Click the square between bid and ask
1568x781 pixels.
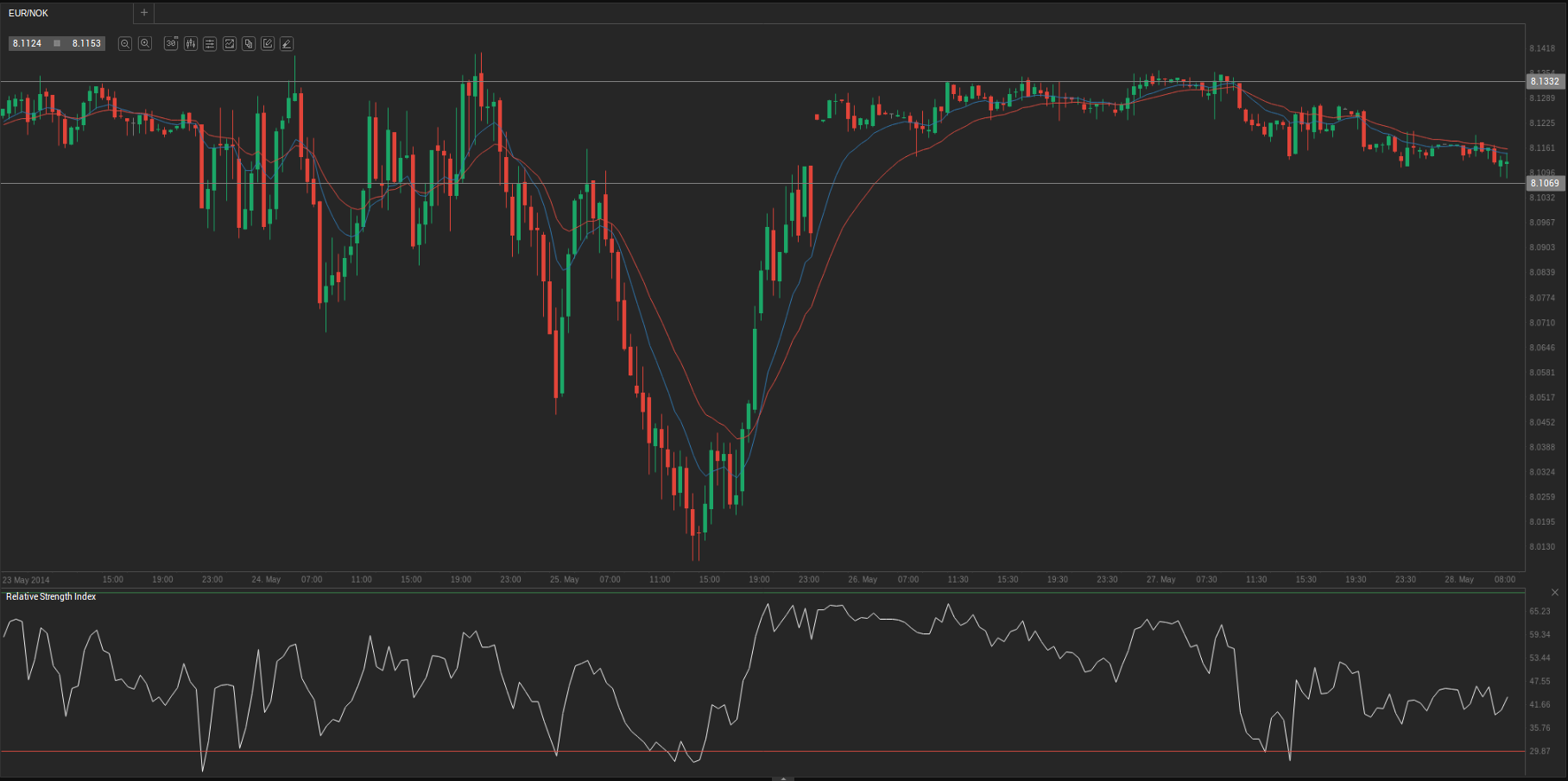[57, 43]
